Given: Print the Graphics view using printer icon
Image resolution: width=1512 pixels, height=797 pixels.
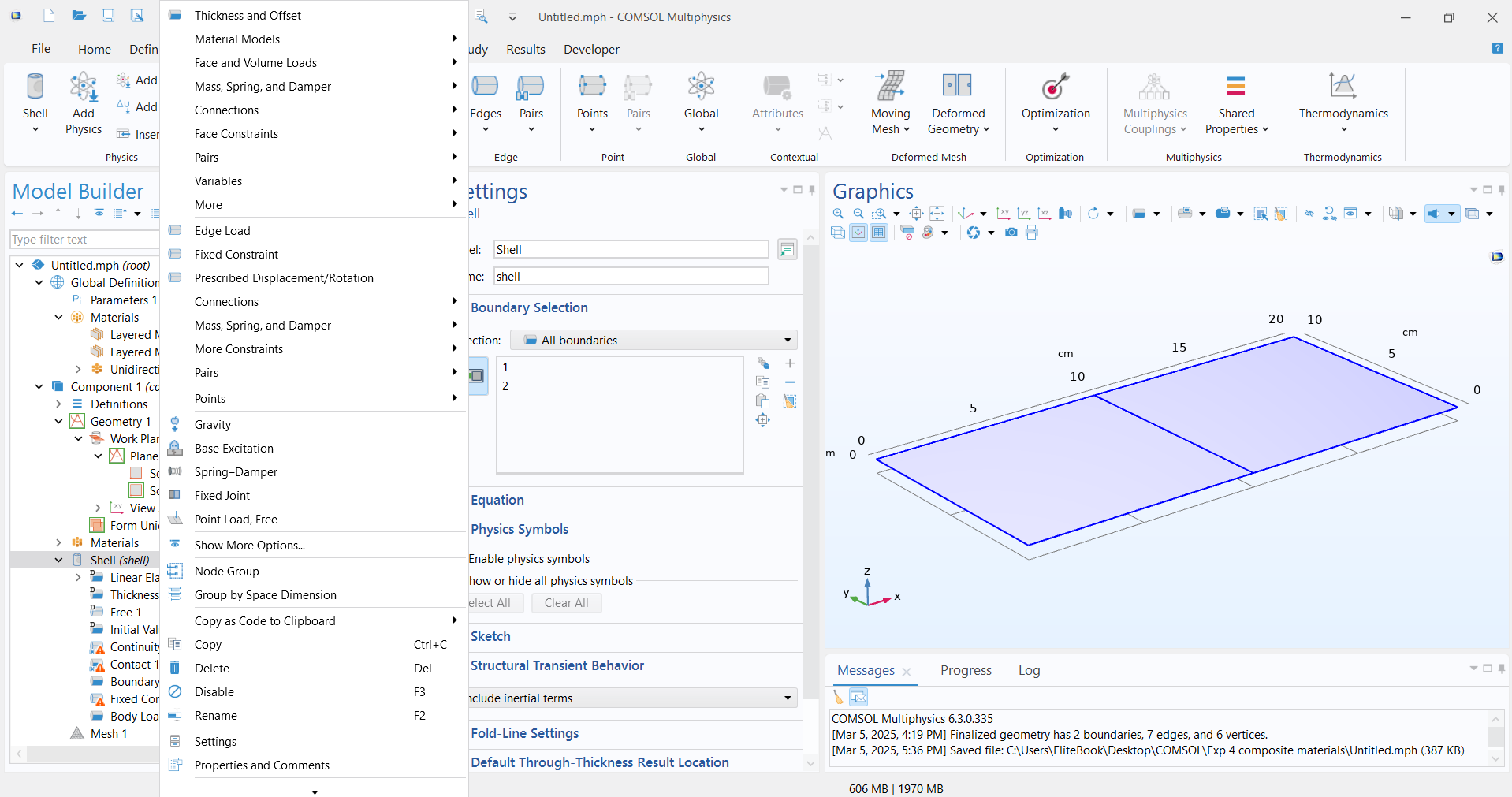Looking at the screenshot, I should (1032, 233).
